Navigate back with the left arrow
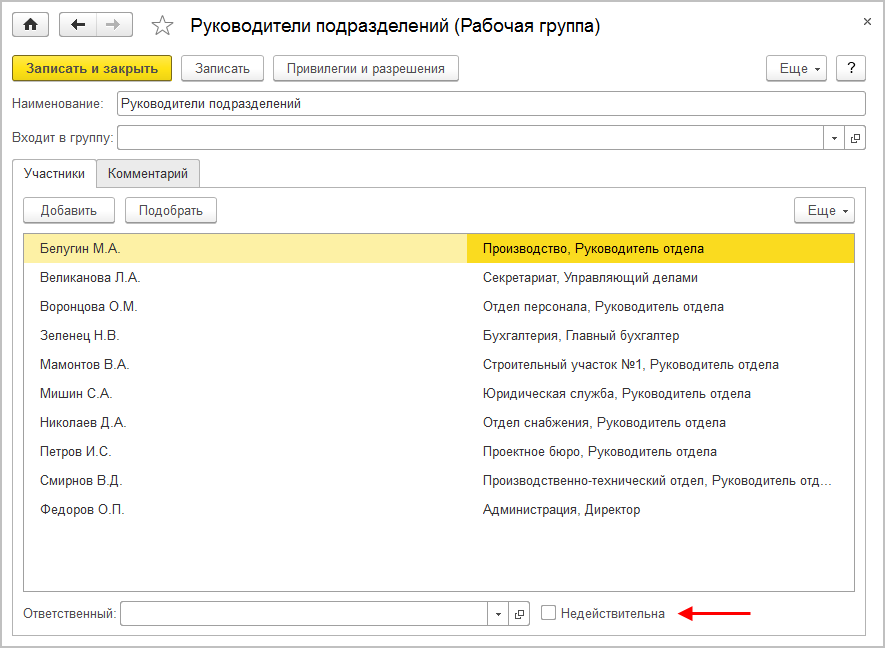This screenshot has width=885, height=648. [x=79, y=25]
